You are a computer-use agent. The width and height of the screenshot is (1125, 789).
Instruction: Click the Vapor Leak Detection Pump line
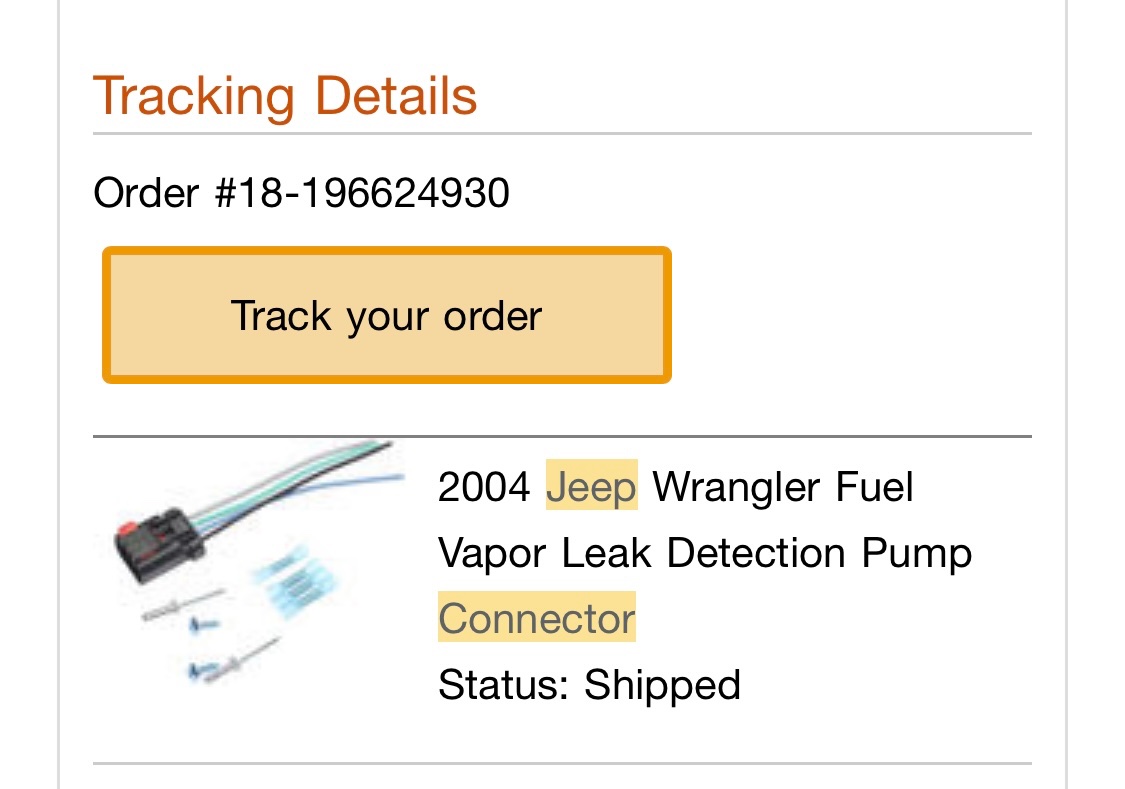tap(704, 553)
